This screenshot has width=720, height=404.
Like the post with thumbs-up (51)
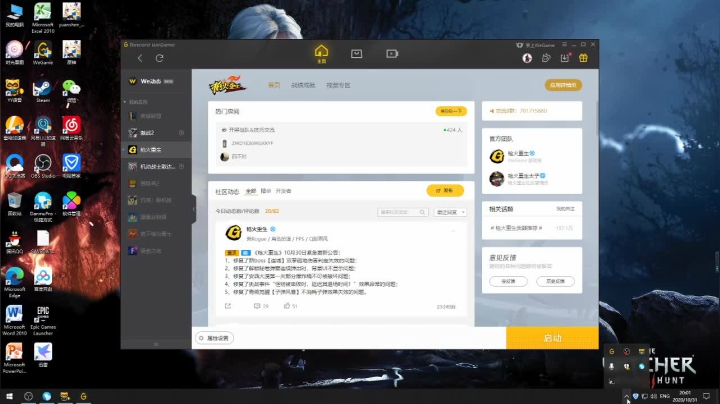point(290,306)
